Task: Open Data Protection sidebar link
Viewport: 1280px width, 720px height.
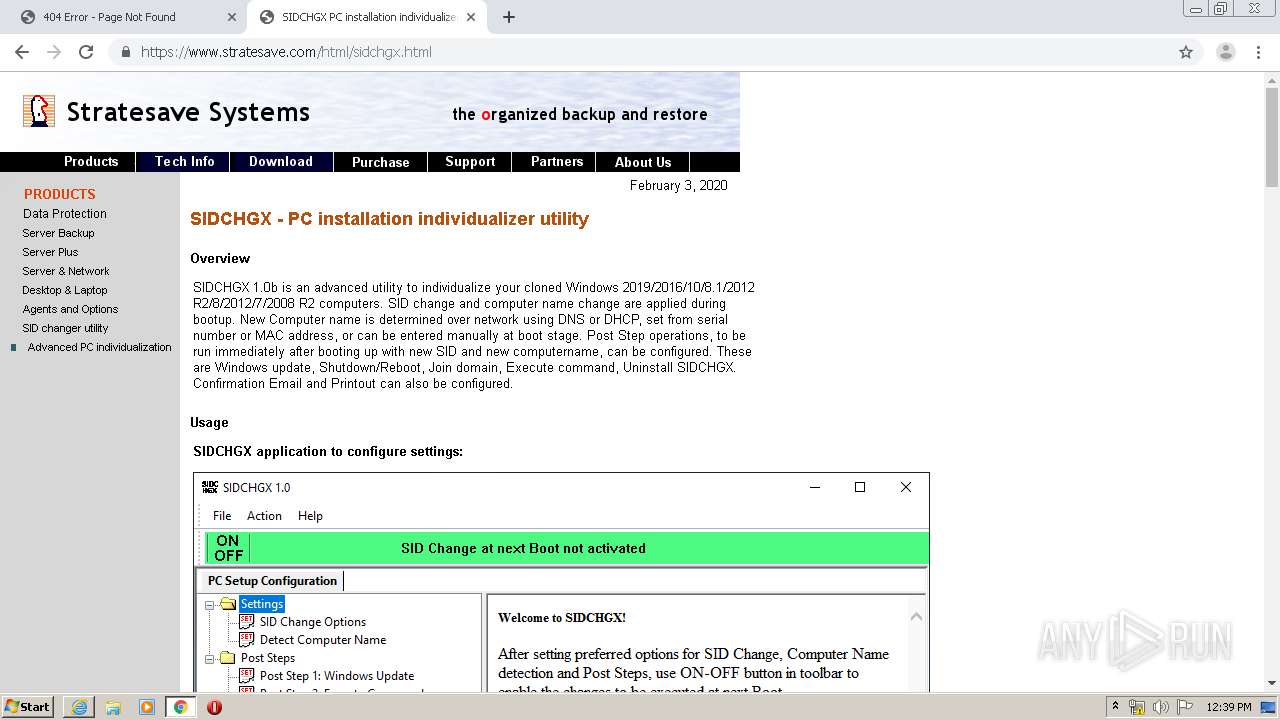Action: [x=65, y=214]
